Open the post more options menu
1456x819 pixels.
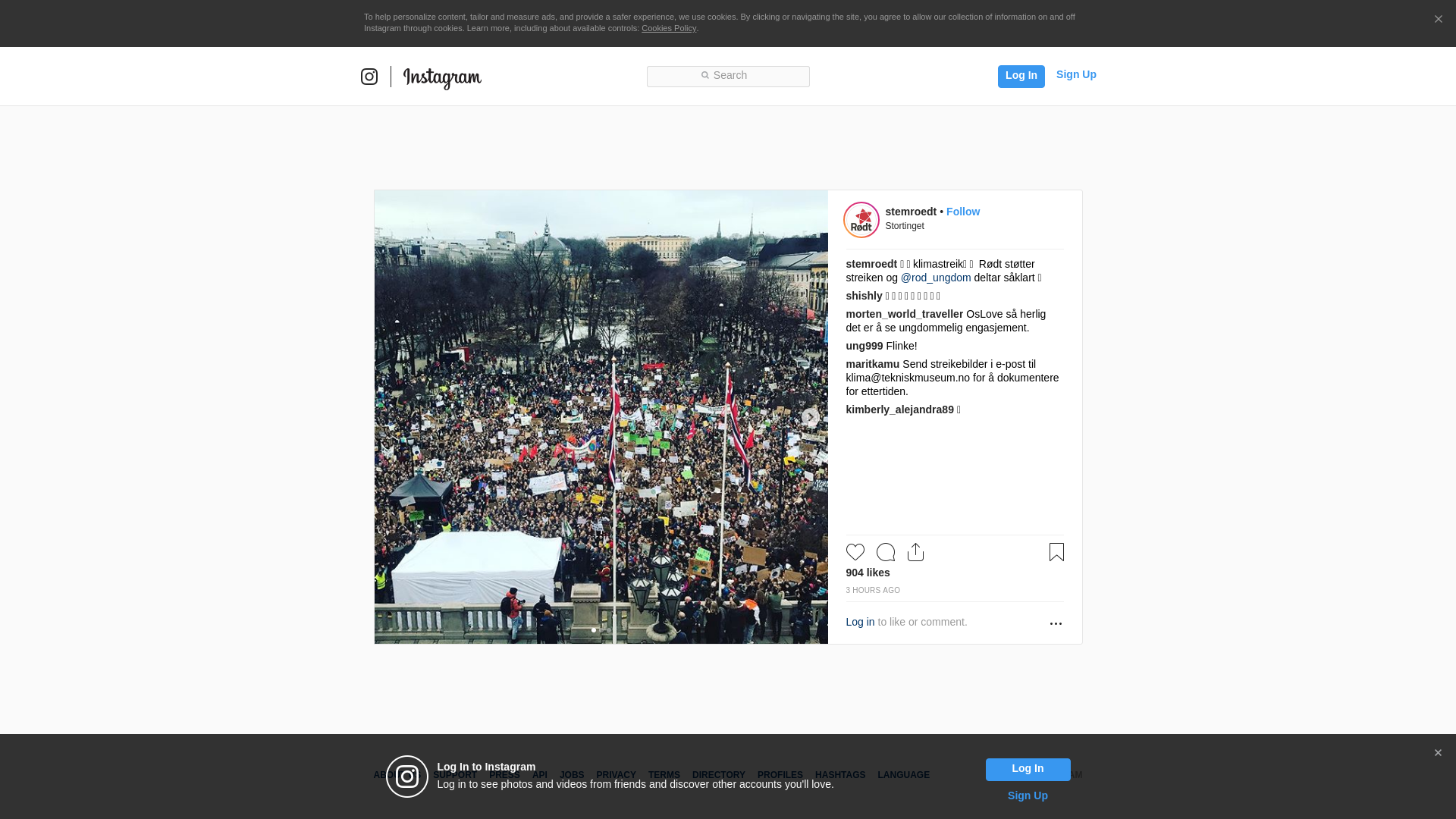(1056, 623)
